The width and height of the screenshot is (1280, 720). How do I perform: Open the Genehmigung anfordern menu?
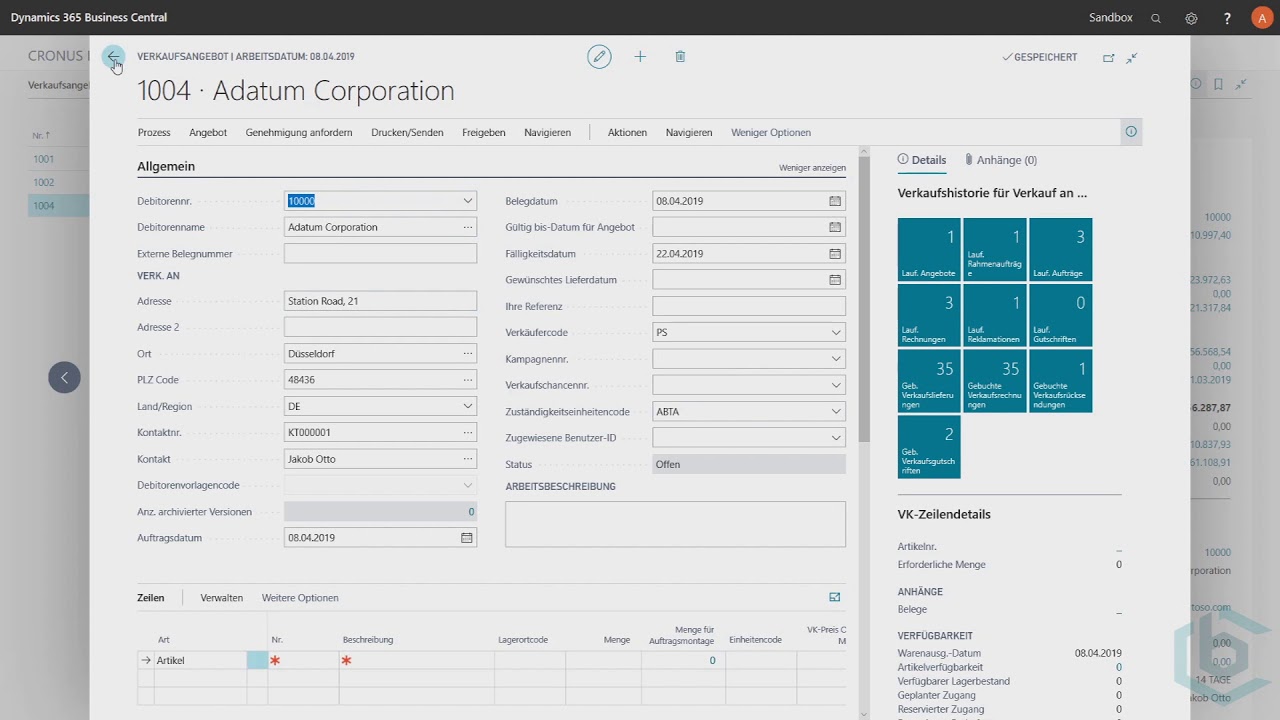(298, 132)
